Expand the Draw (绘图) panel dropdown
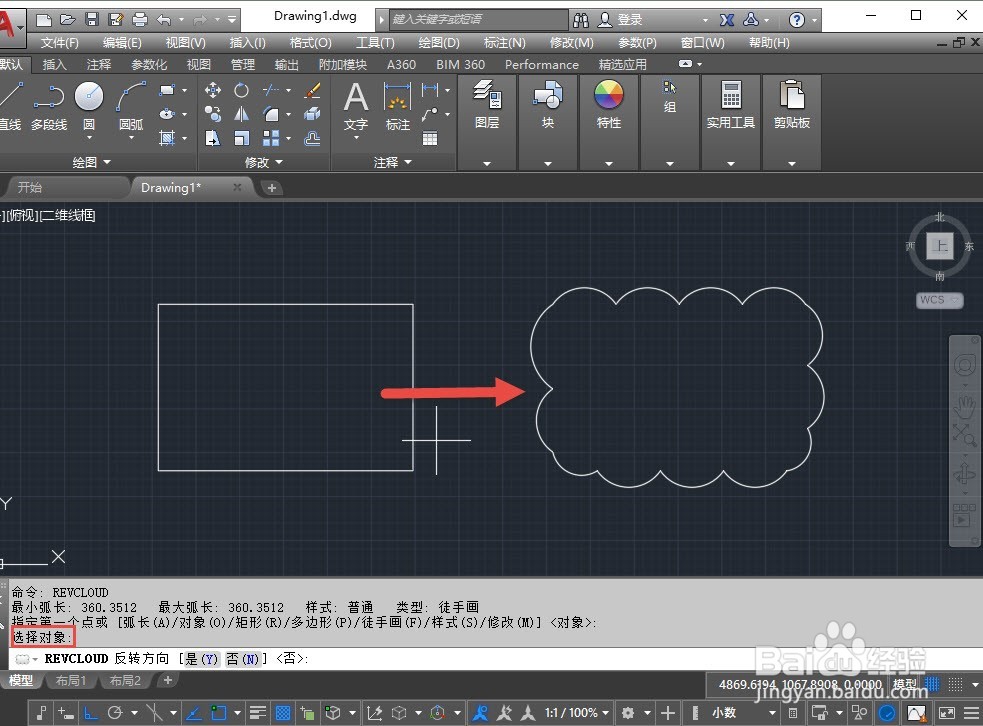The image size is (983, 726). (x=92, y=162)
